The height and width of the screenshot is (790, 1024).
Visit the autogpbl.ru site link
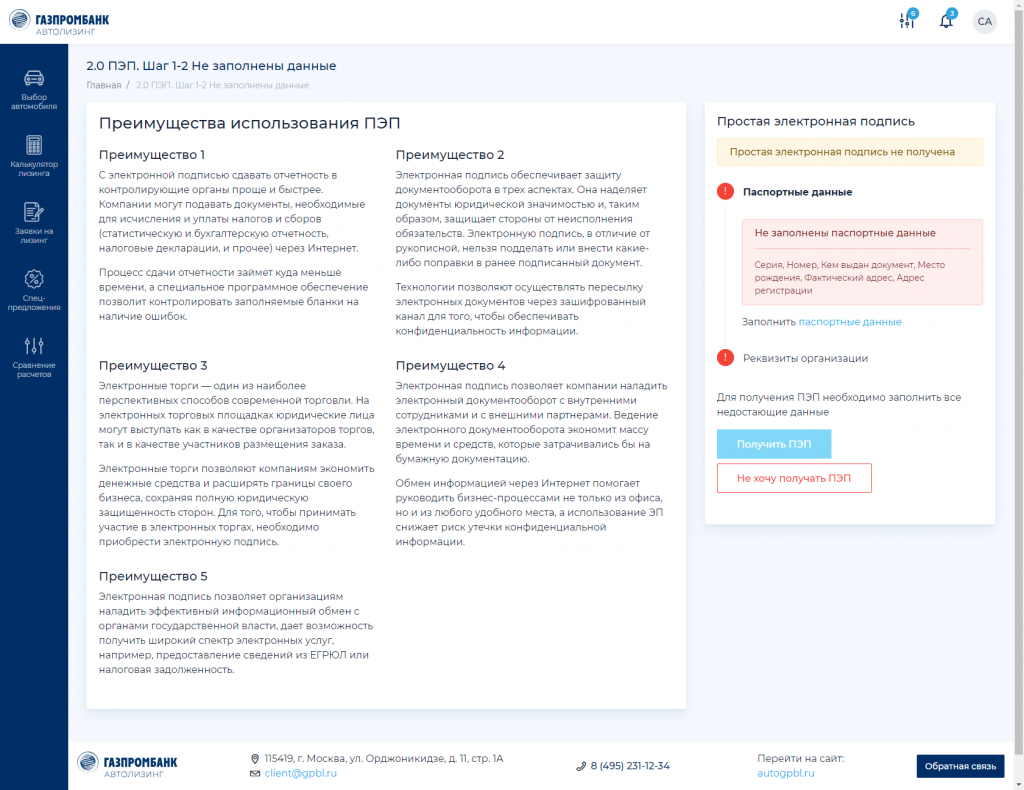click(x=786, y=773)
